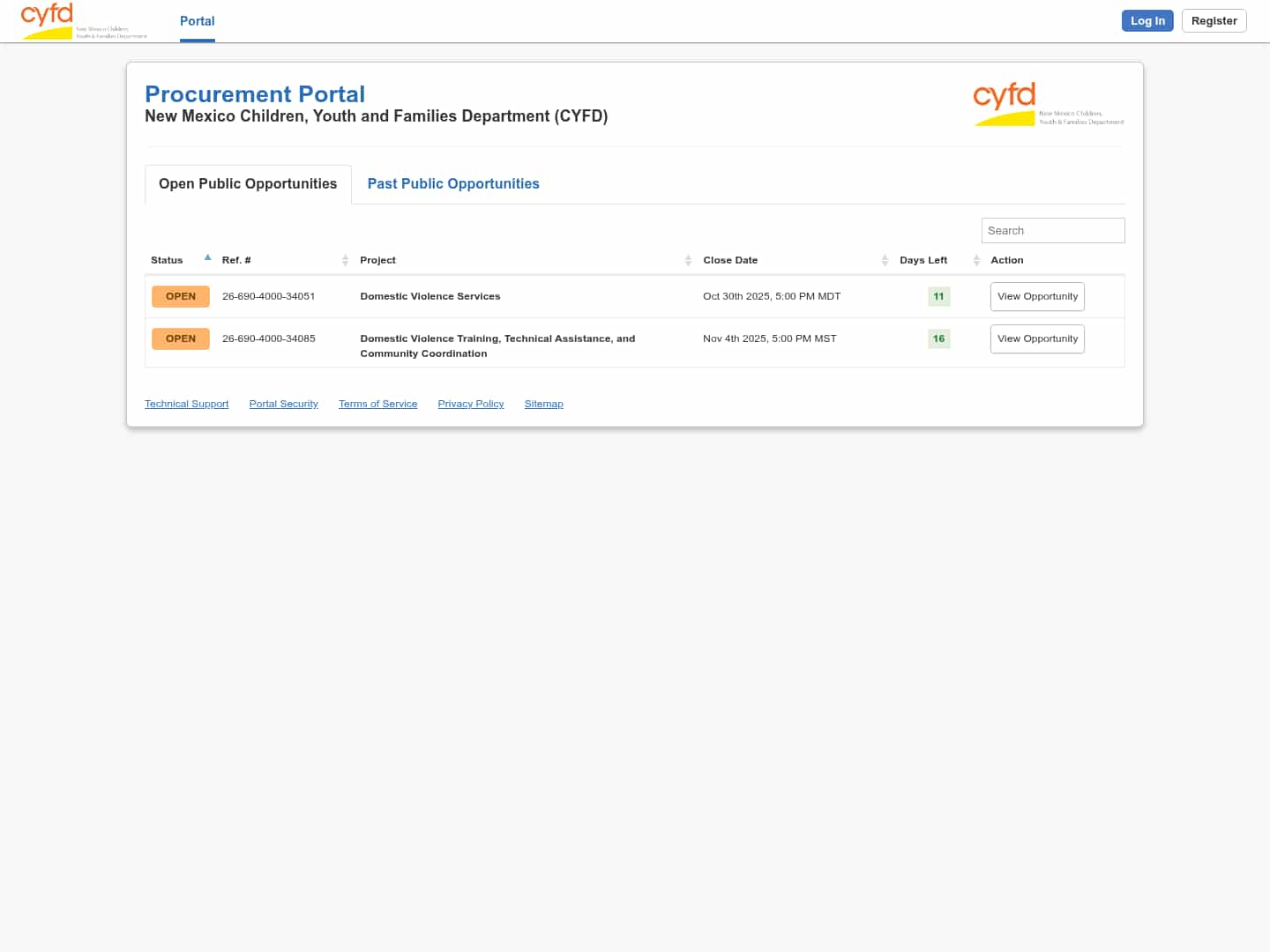Click the CYFD logo in top navigation
Viewport: 1270px width, 952px height.
83,21
